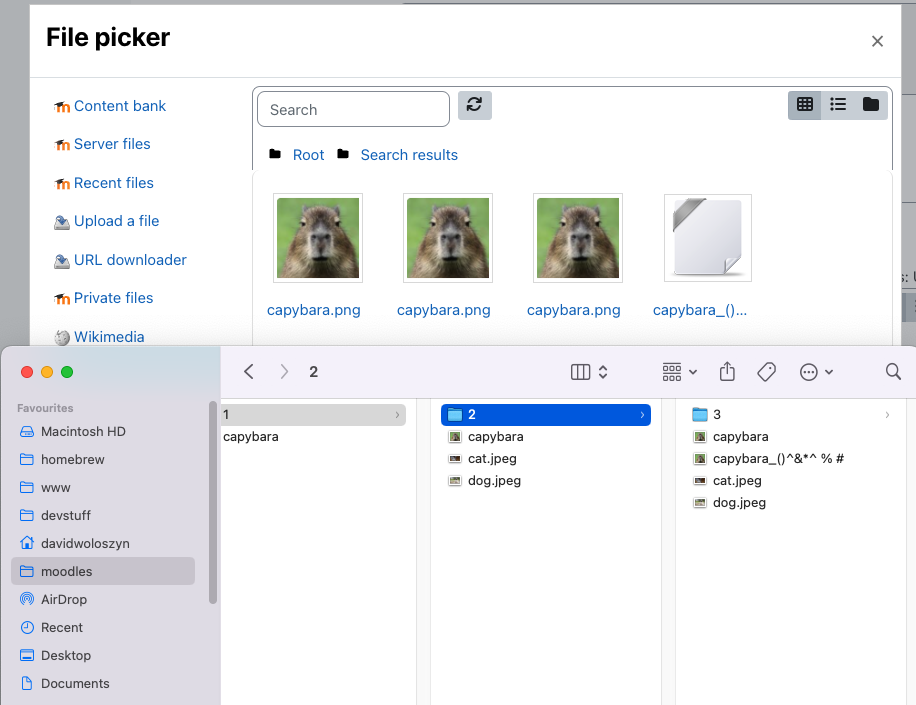The height and width of the screenshot is (705, 916).
Task: Select the second capybara.png thumbnail
Action: point(448,238)
